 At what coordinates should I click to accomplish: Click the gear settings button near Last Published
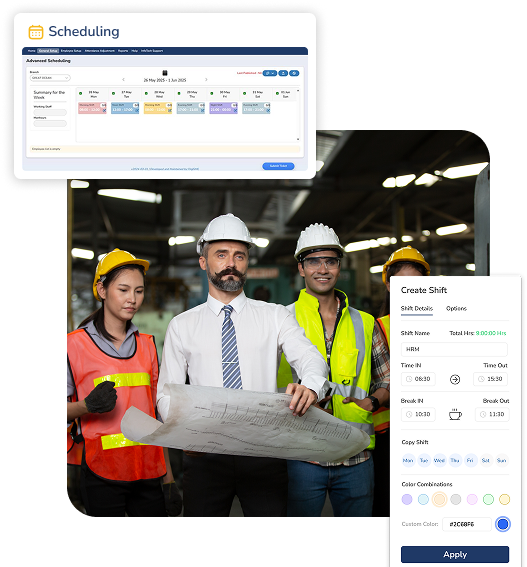pos(269,73)
